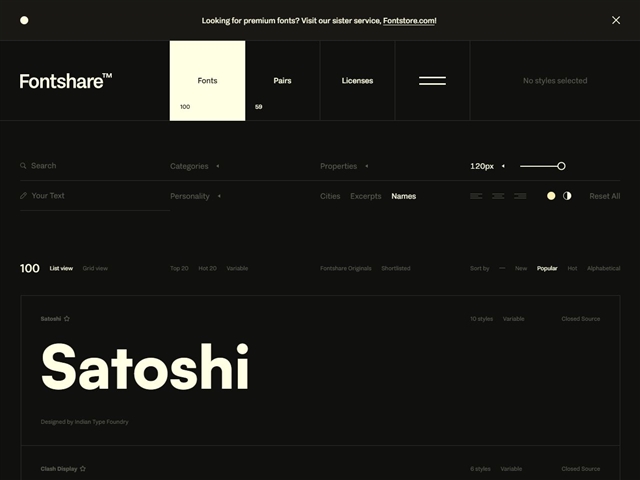
Task: Open the Satoshi font name label
Action: pos(51,319)
